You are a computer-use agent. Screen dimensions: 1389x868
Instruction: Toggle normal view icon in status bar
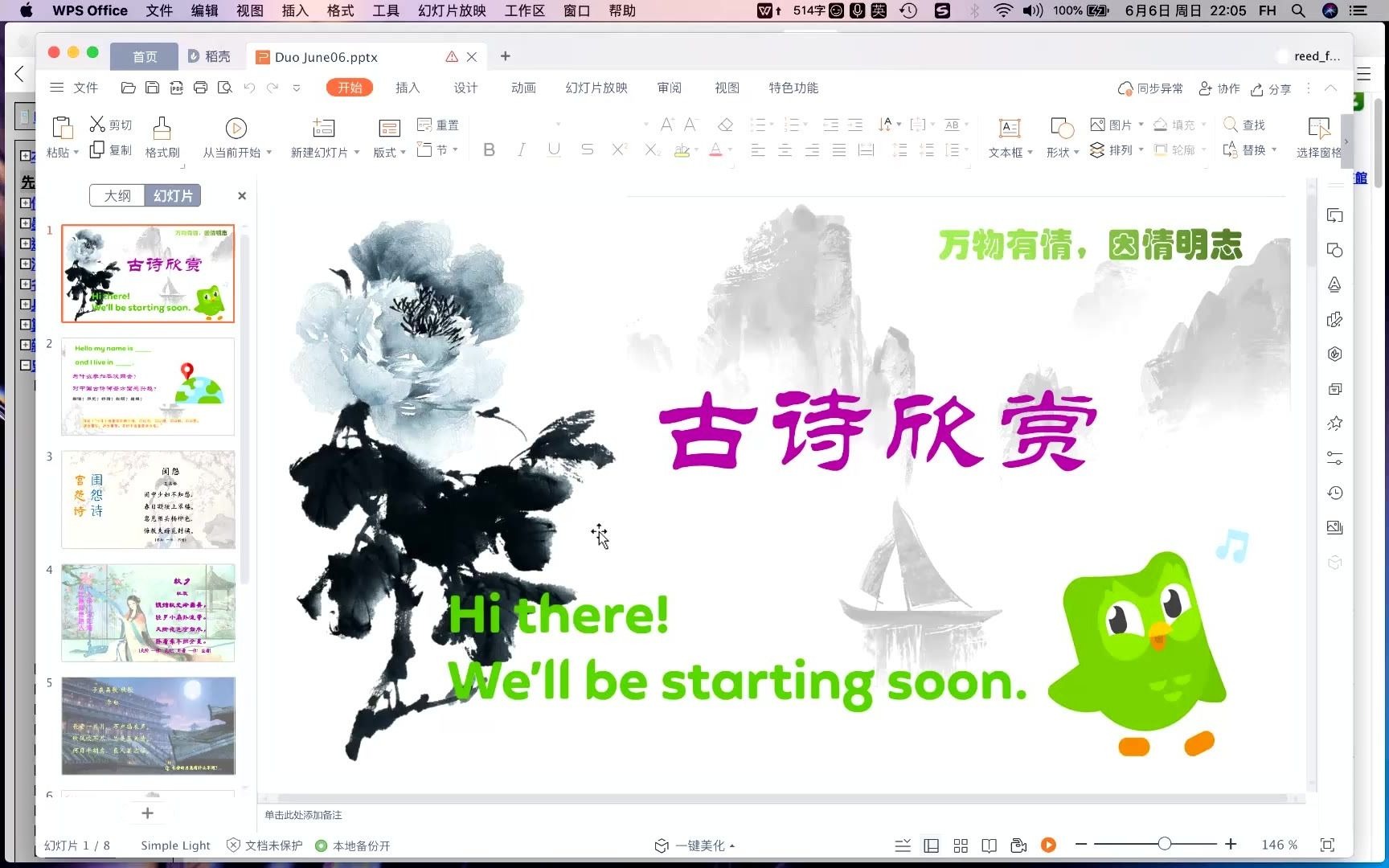(932, 845)
